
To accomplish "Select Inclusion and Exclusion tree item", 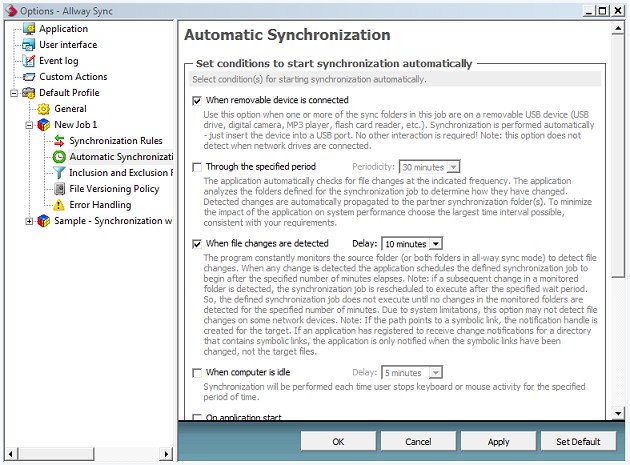I will (x=121, y=173).
